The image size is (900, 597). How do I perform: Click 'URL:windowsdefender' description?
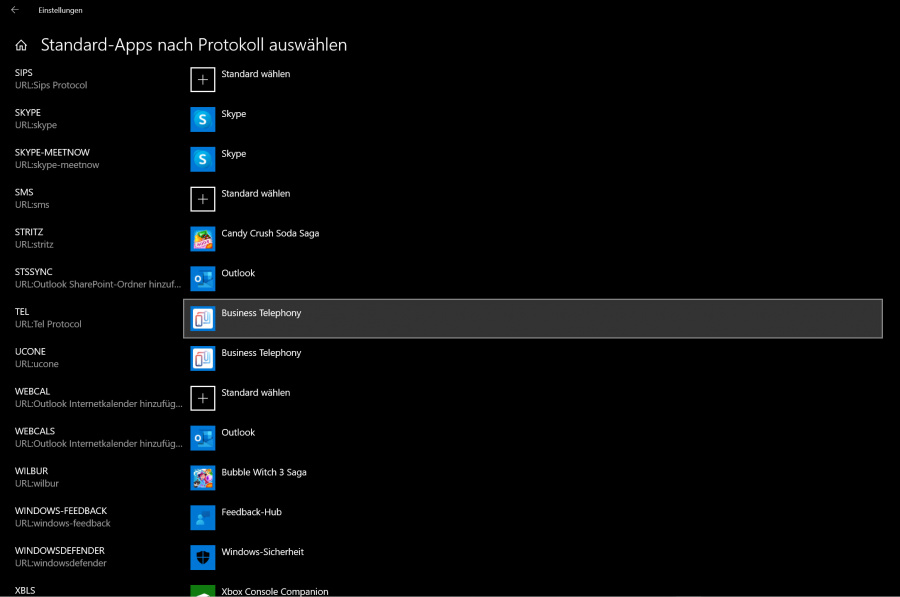pyautogui.click(x=60, y=563)
